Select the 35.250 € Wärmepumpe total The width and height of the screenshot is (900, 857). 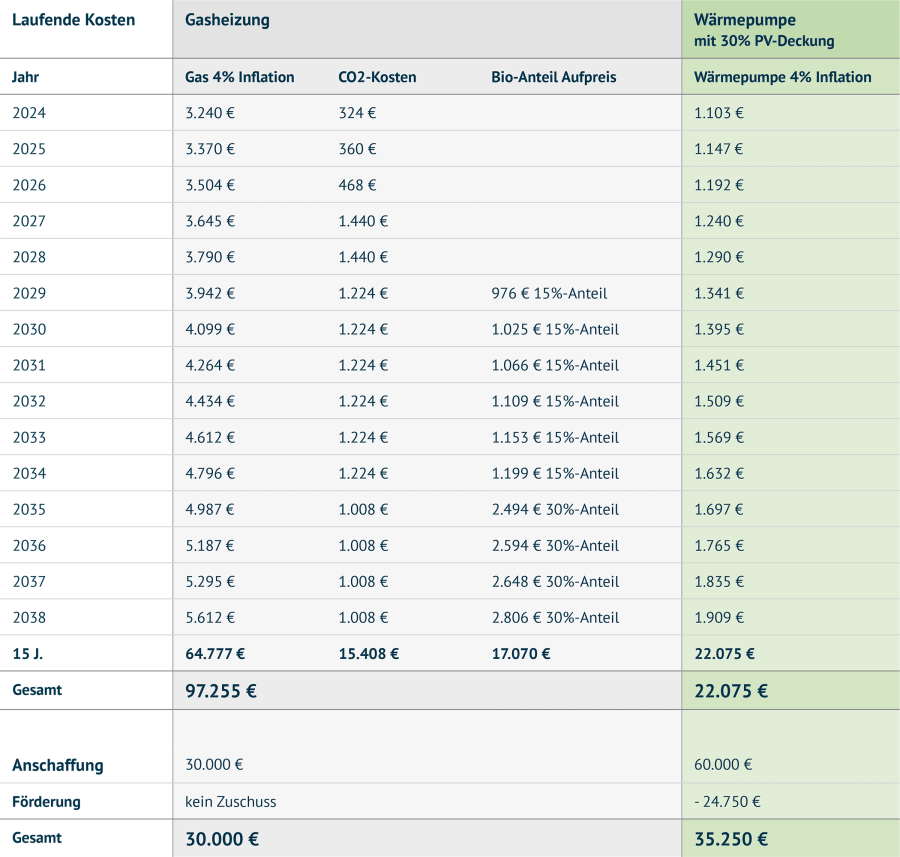pos(731,838)
